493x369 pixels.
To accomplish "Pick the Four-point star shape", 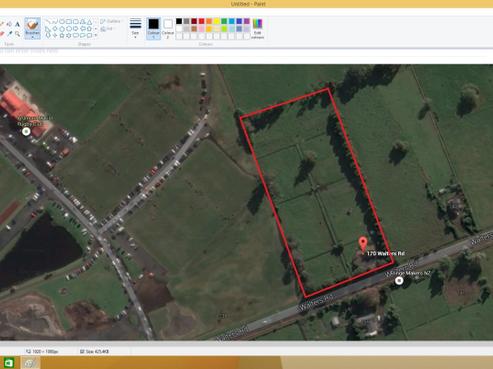I will coord(55,35).
